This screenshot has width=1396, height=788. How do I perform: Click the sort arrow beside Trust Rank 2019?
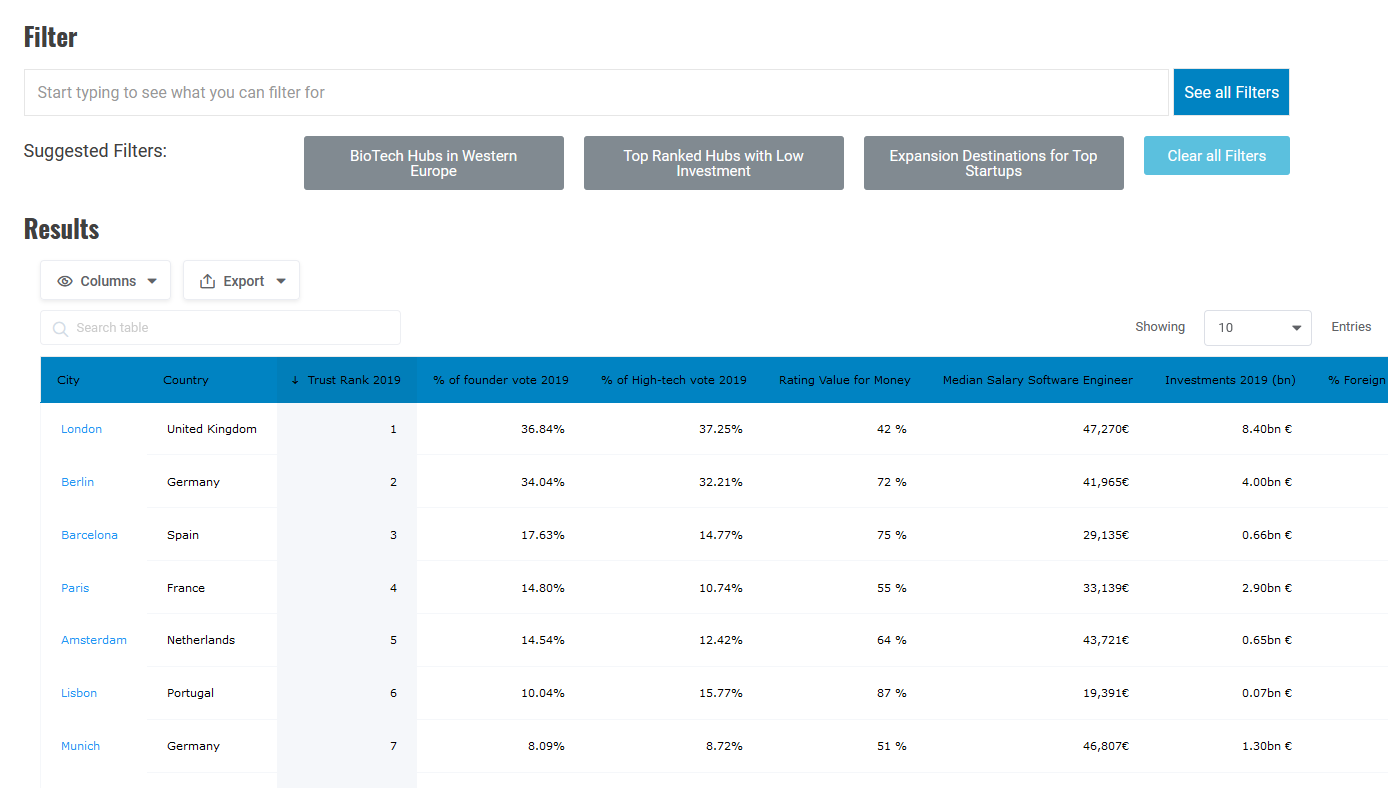[295, 380]
